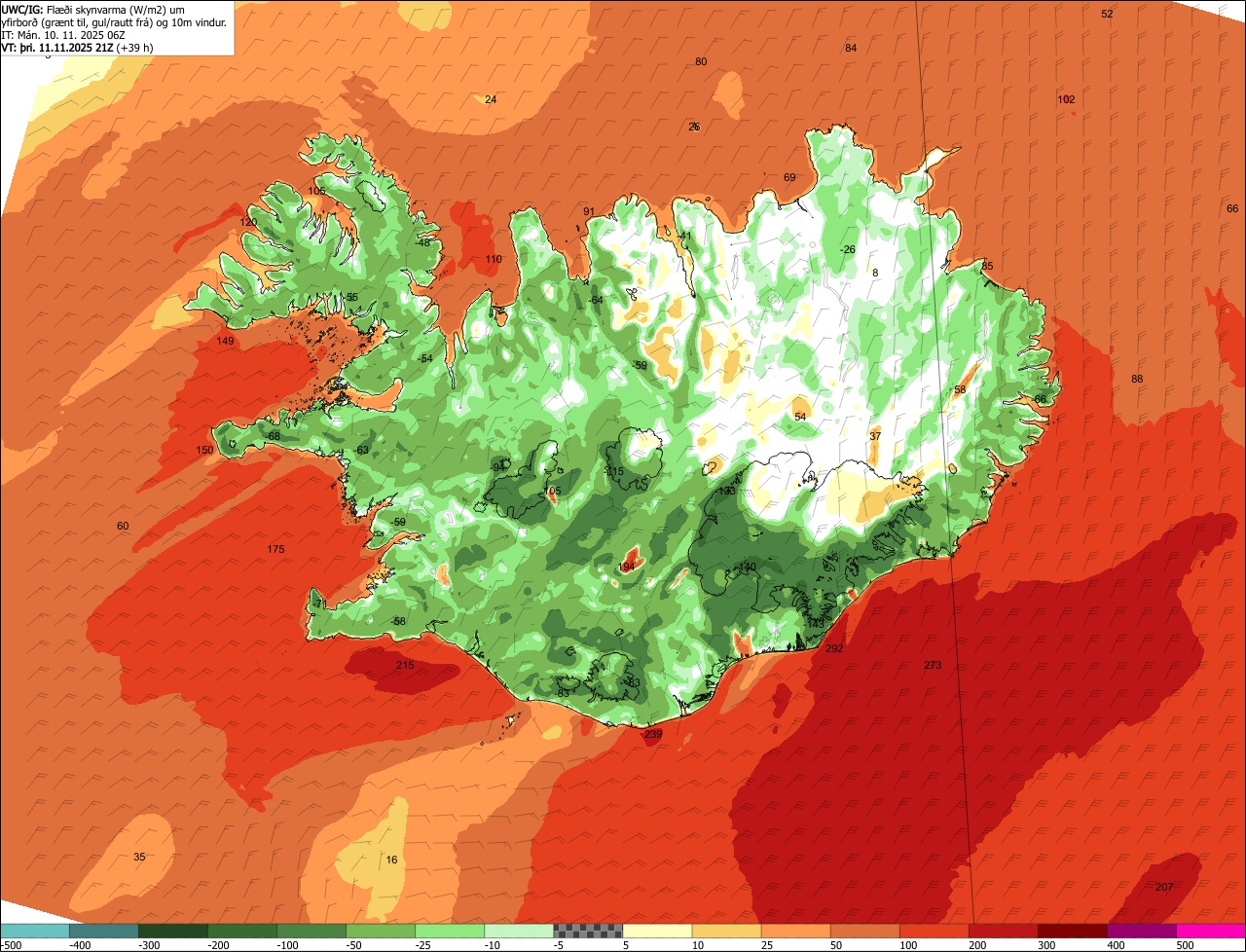1246x952 pixels.
Task: Click the purple swatch between 400 and 500
Action: (x=1141, y=931)
